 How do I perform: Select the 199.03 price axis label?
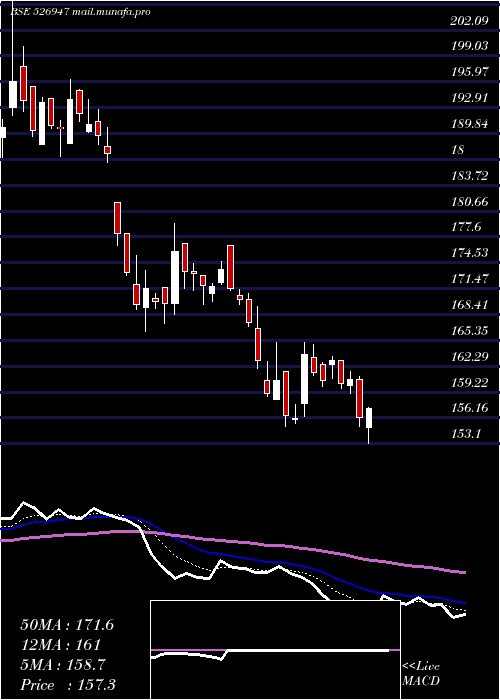(469, 46)
